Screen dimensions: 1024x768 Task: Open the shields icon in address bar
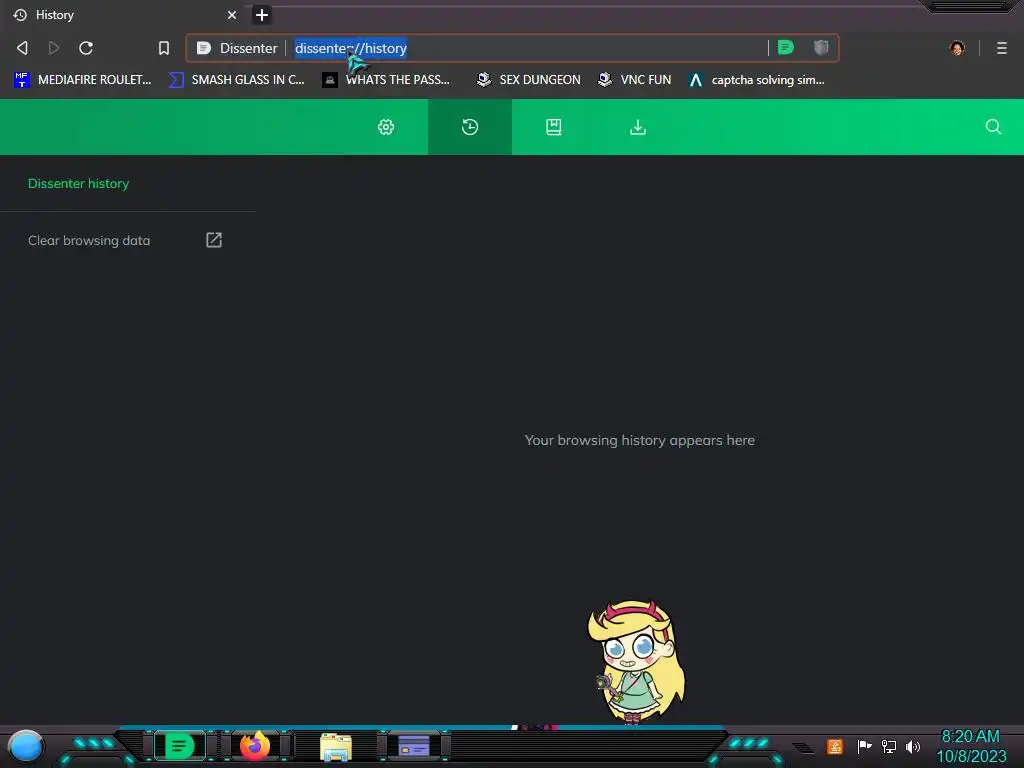point(821,47)
